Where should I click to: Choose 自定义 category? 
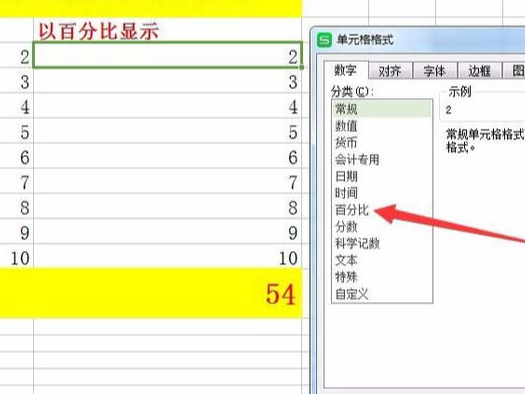tap(382, 294)
